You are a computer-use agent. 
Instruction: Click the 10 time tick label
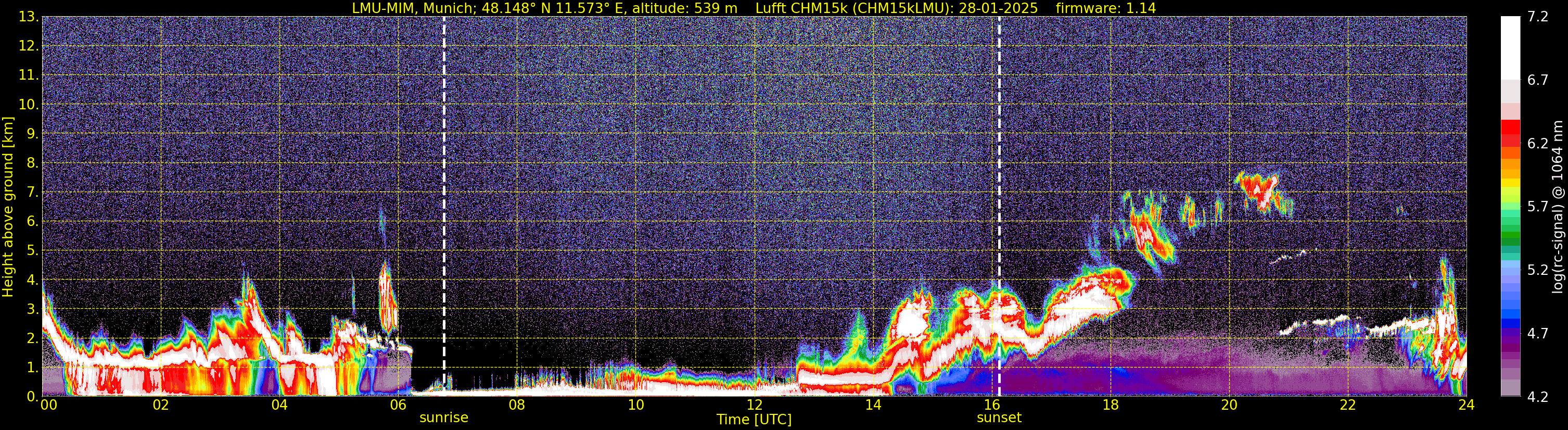click(635, 405)
